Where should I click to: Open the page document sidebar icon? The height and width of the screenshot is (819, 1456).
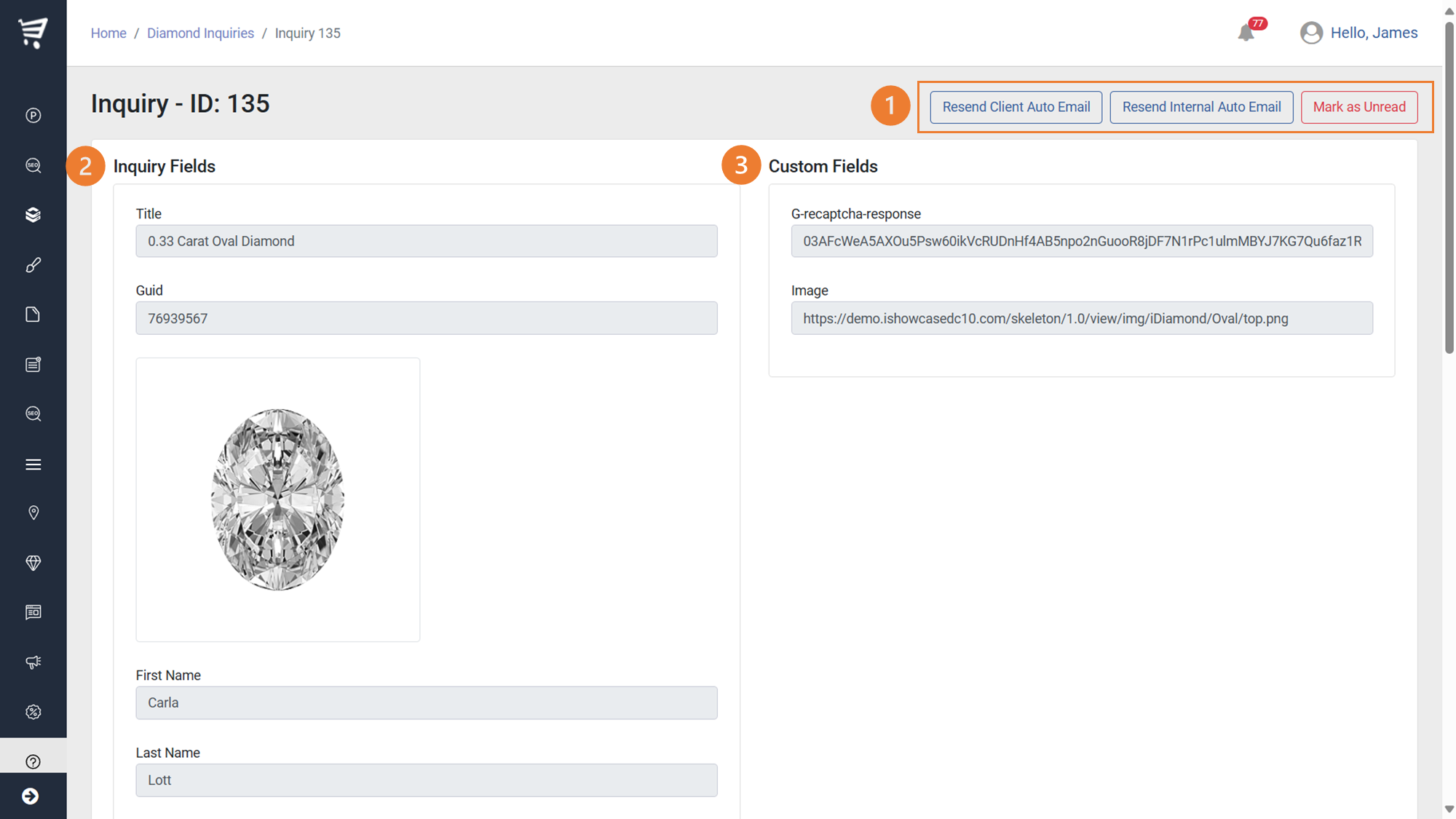[x=33, y=314]
